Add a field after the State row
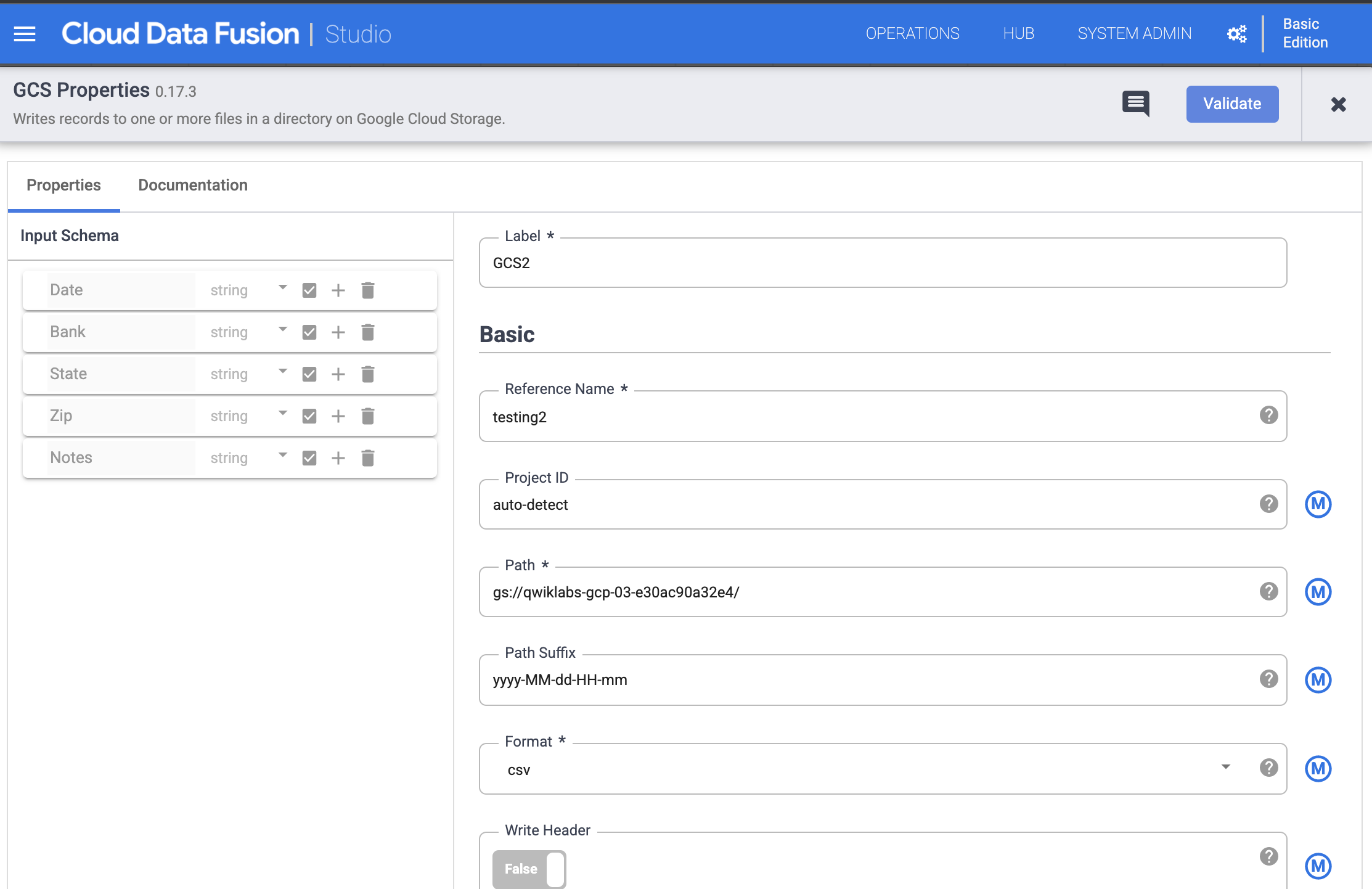This screenshot has width=1372, height=889. (x=338, y=374)
